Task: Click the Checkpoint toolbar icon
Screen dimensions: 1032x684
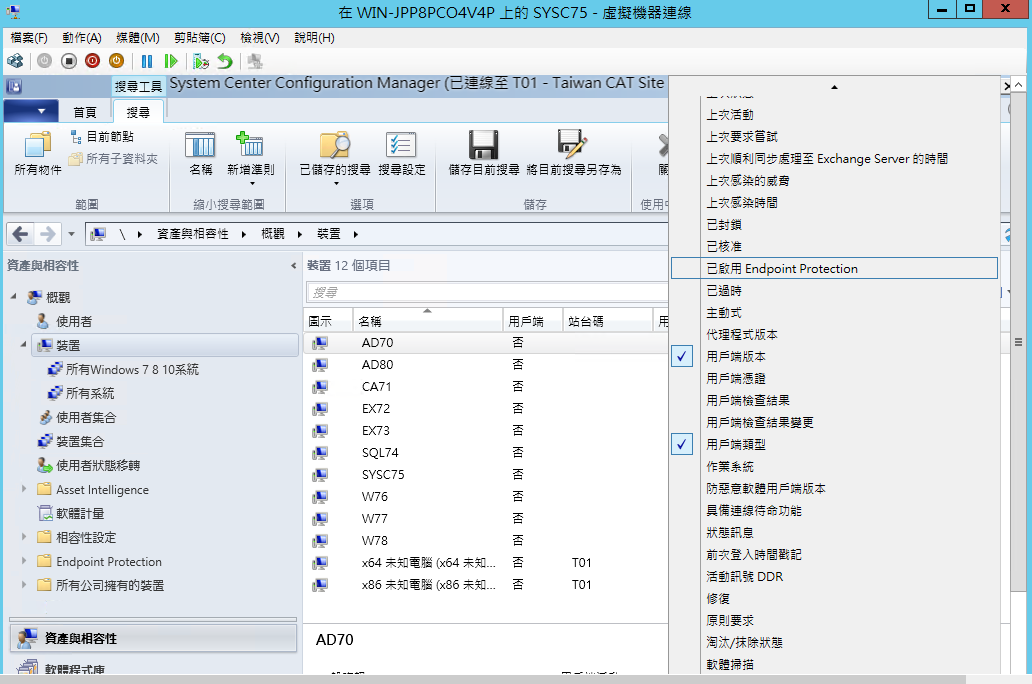Action: (201, 61)
